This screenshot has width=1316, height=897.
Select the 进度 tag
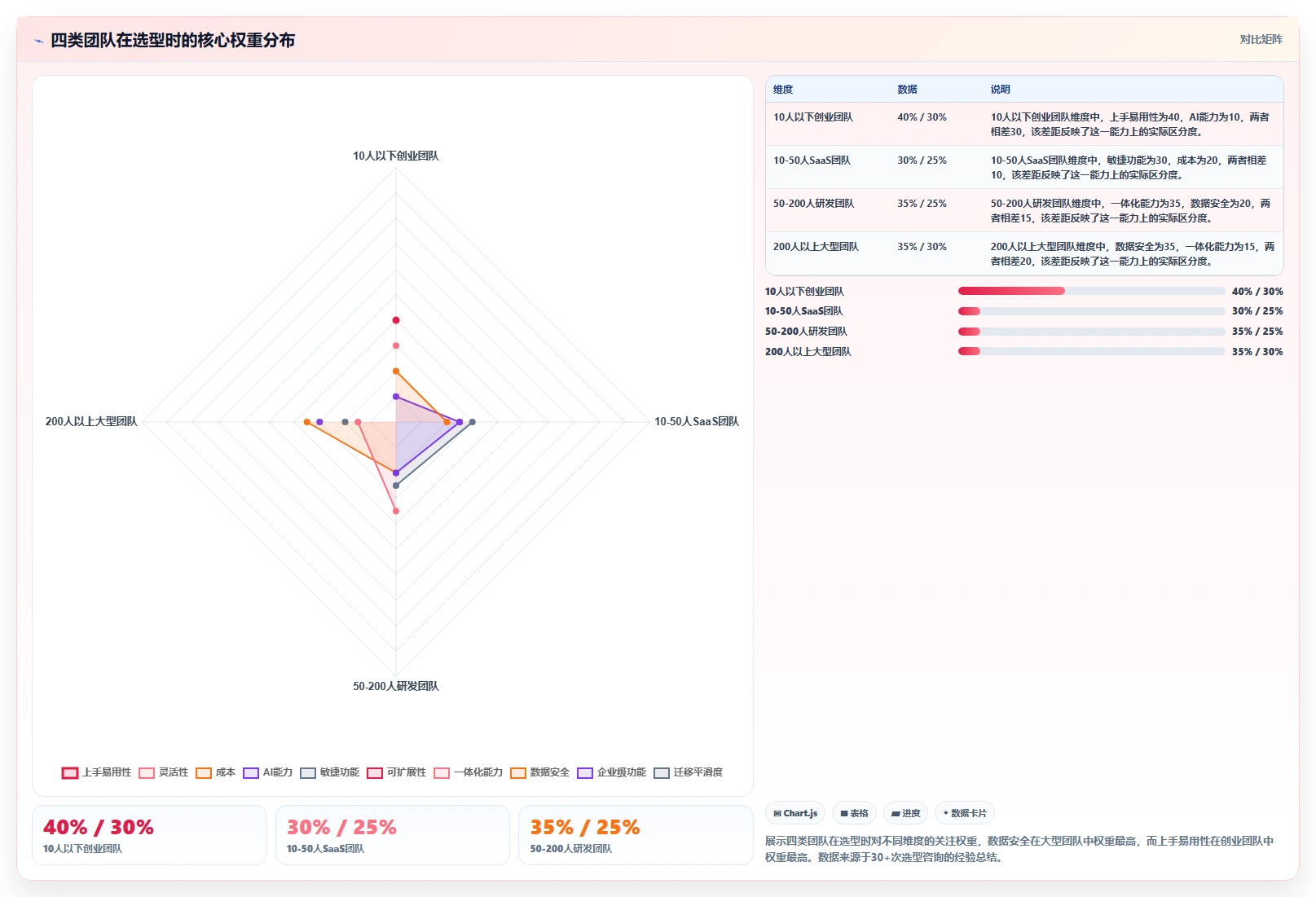coord(905,813)
